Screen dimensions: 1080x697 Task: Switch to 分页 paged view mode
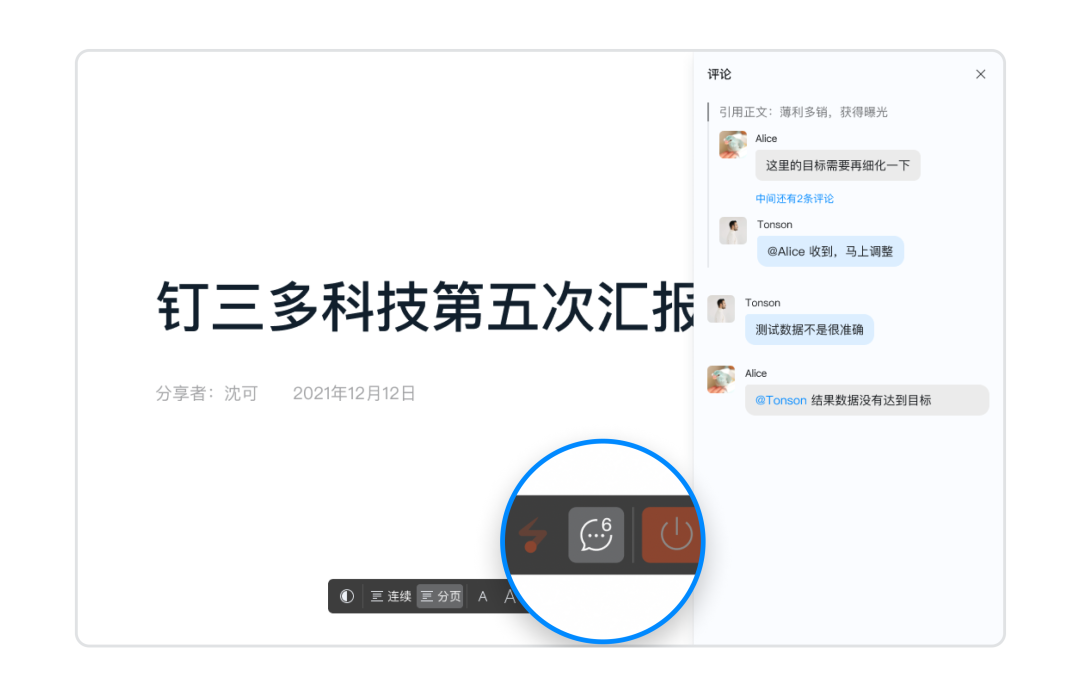pyautogui.click(x=440, y=596)
